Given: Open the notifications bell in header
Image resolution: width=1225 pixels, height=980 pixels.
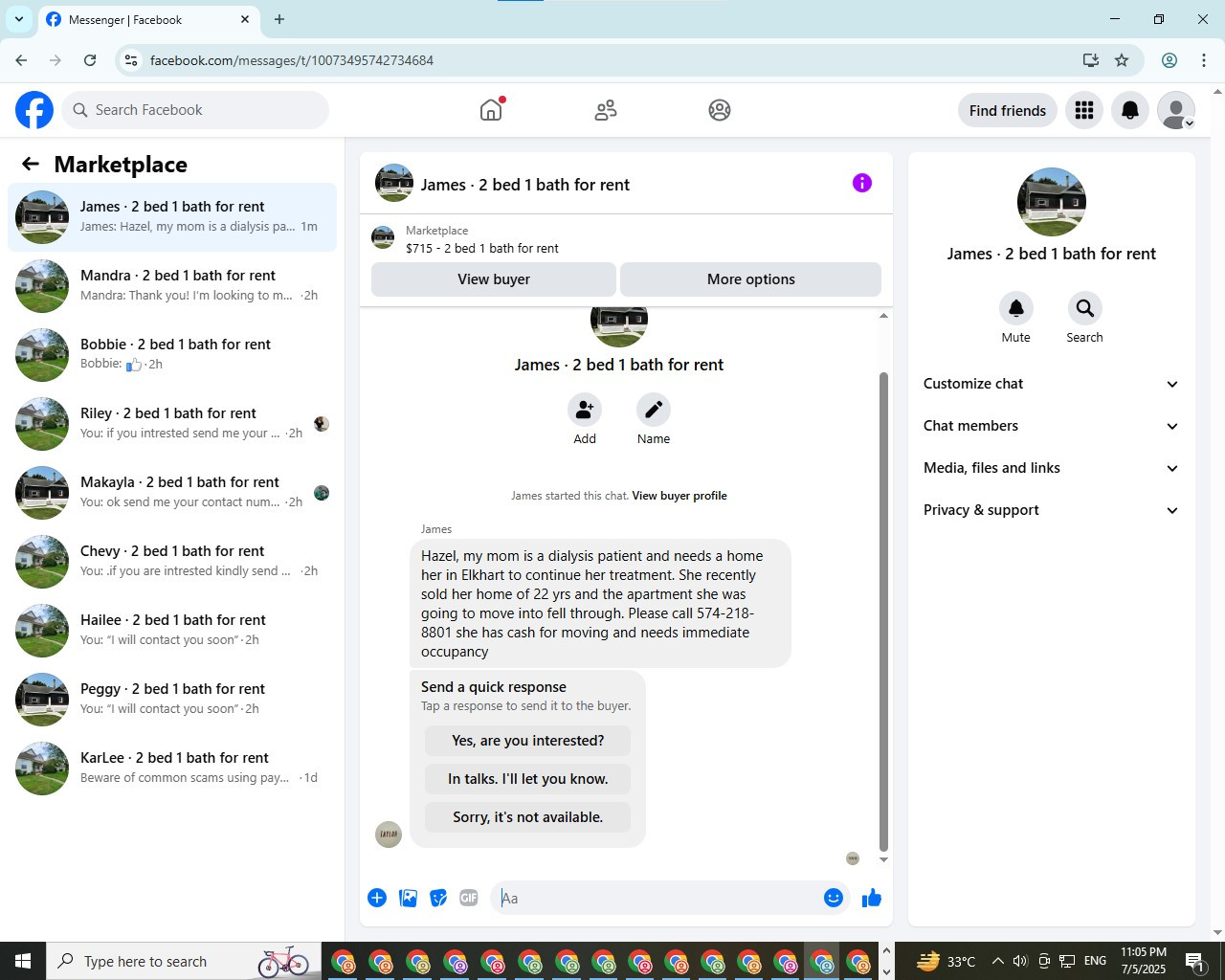Looking at the screenshot, I should [1130, 110].
